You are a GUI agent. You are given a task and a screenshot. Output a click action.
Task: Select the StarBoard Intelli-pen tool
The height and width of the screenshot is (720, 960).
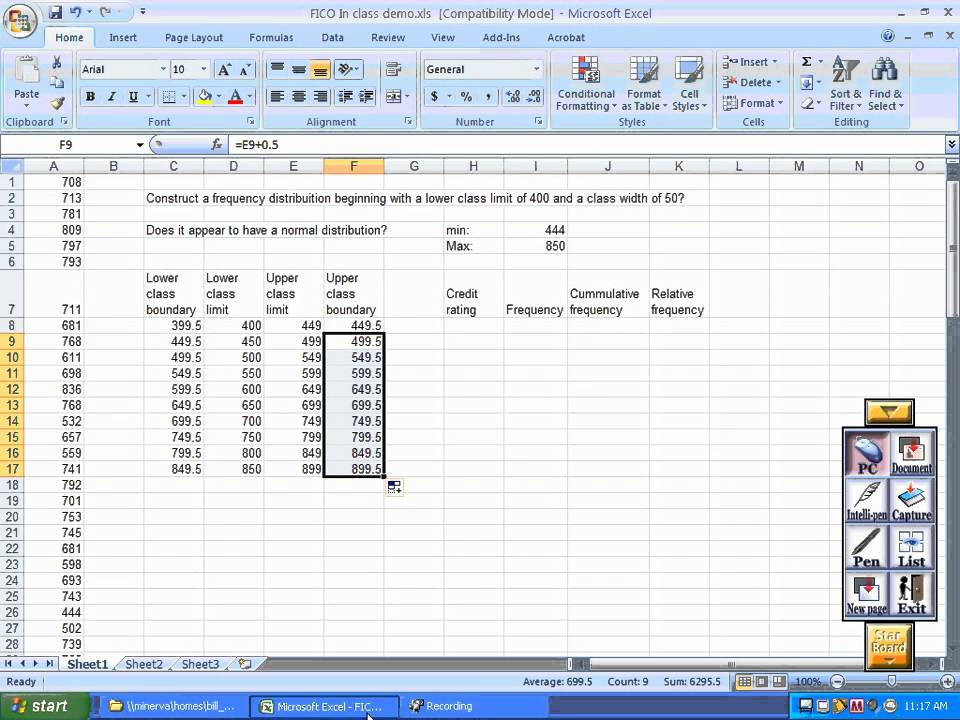(x=866, y=500)
